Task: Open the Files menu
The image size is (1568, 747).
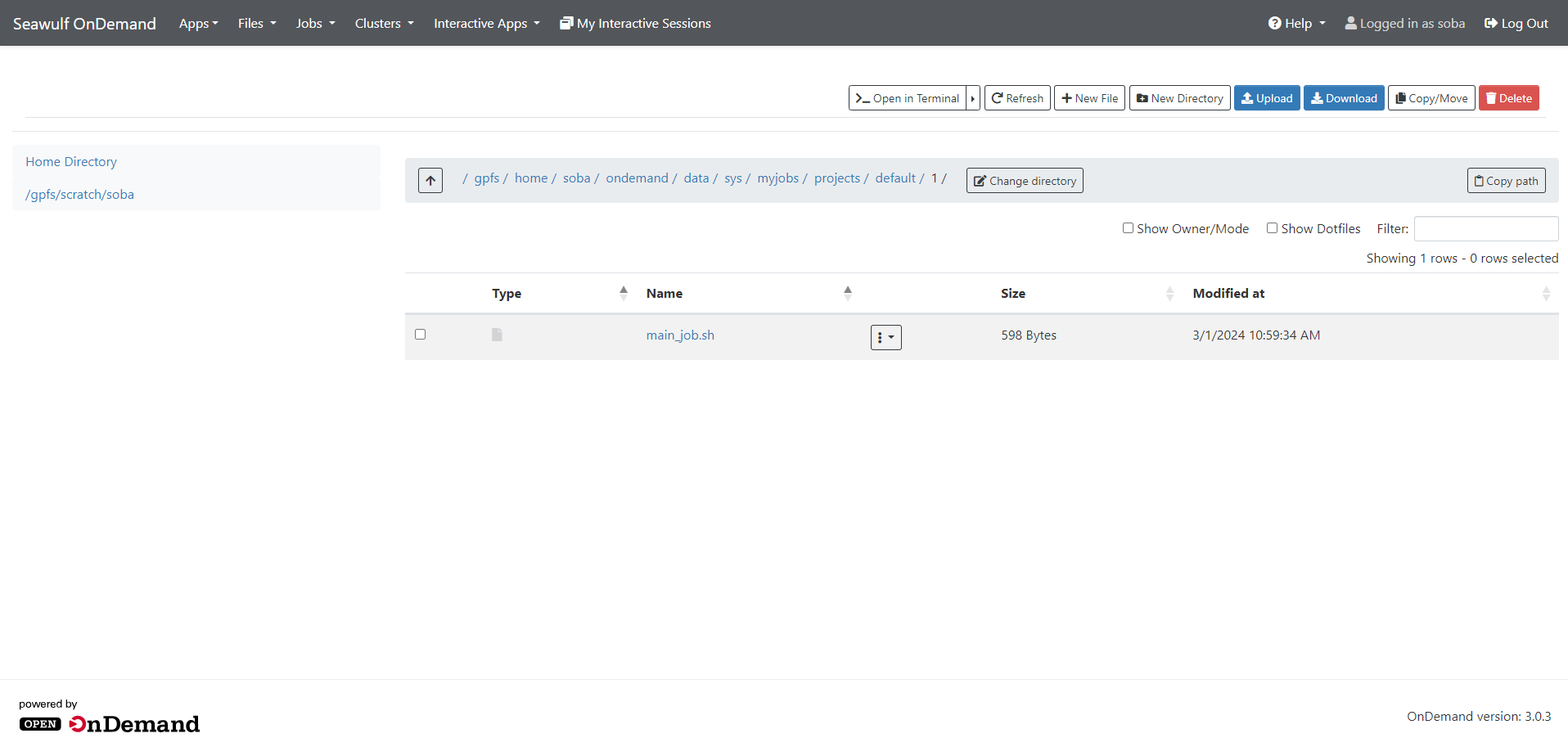Action: point(257,23)
